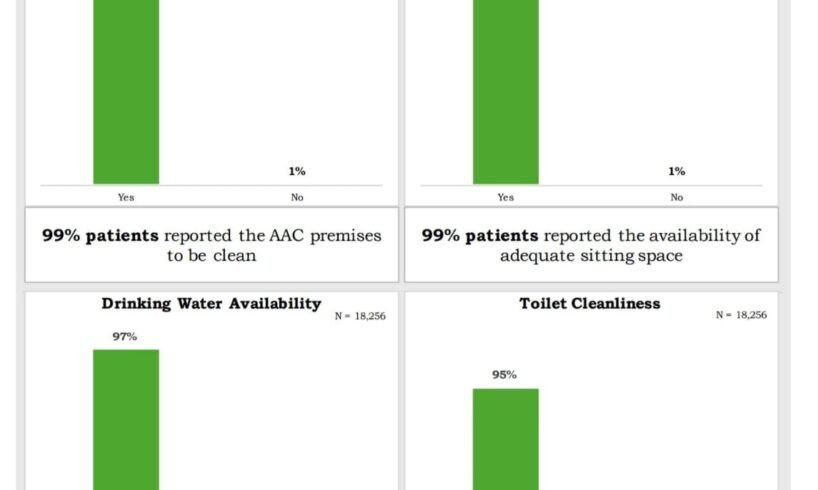Click the 1% label above premises clean caption
Screen dimensions: 818x490
pyautogui.click(x=297, y=172)
